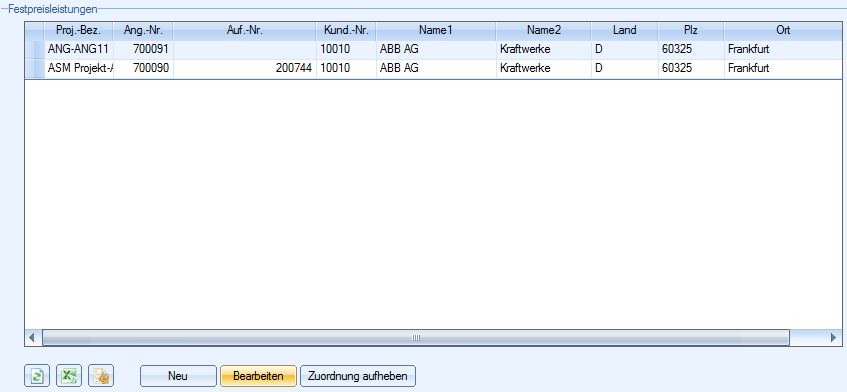Image resolution: width=847 pixels, height=392 pixels.
Task: Click ABB AG in the 700091 row
Action: coord(436,50)
